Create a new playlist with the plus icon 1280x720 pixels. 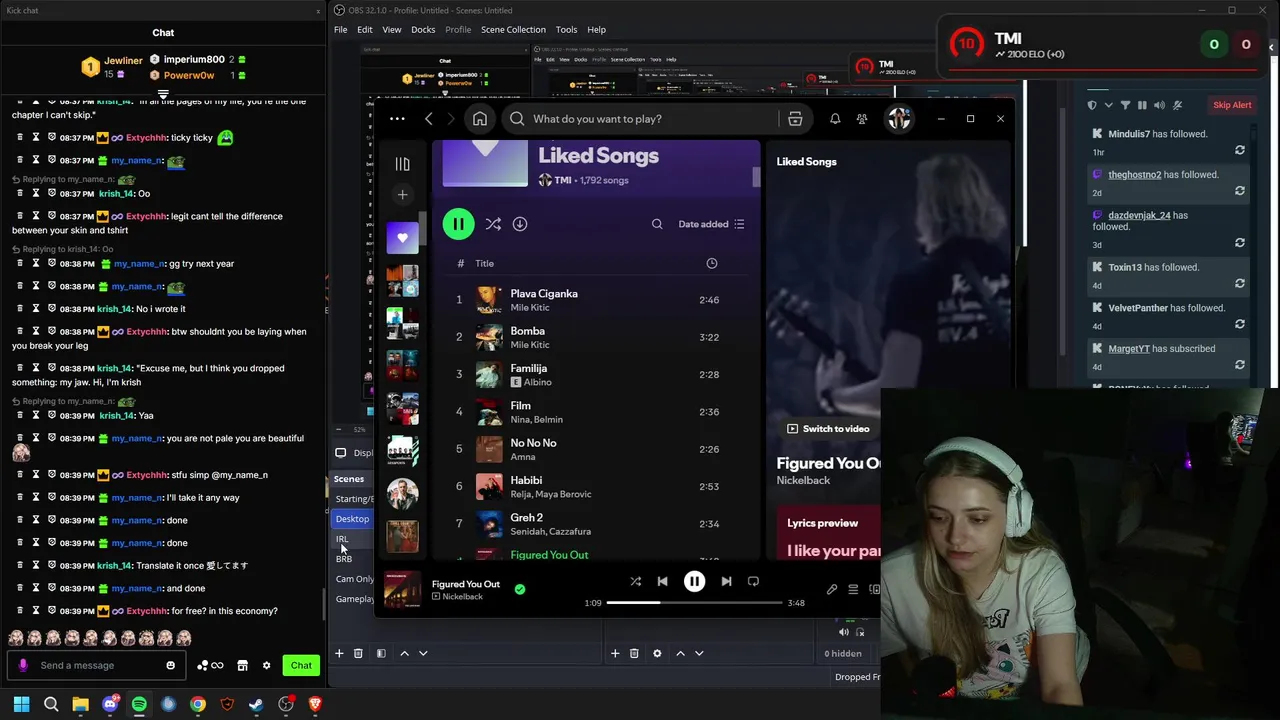pyautogui.click(x=402, y=195)
